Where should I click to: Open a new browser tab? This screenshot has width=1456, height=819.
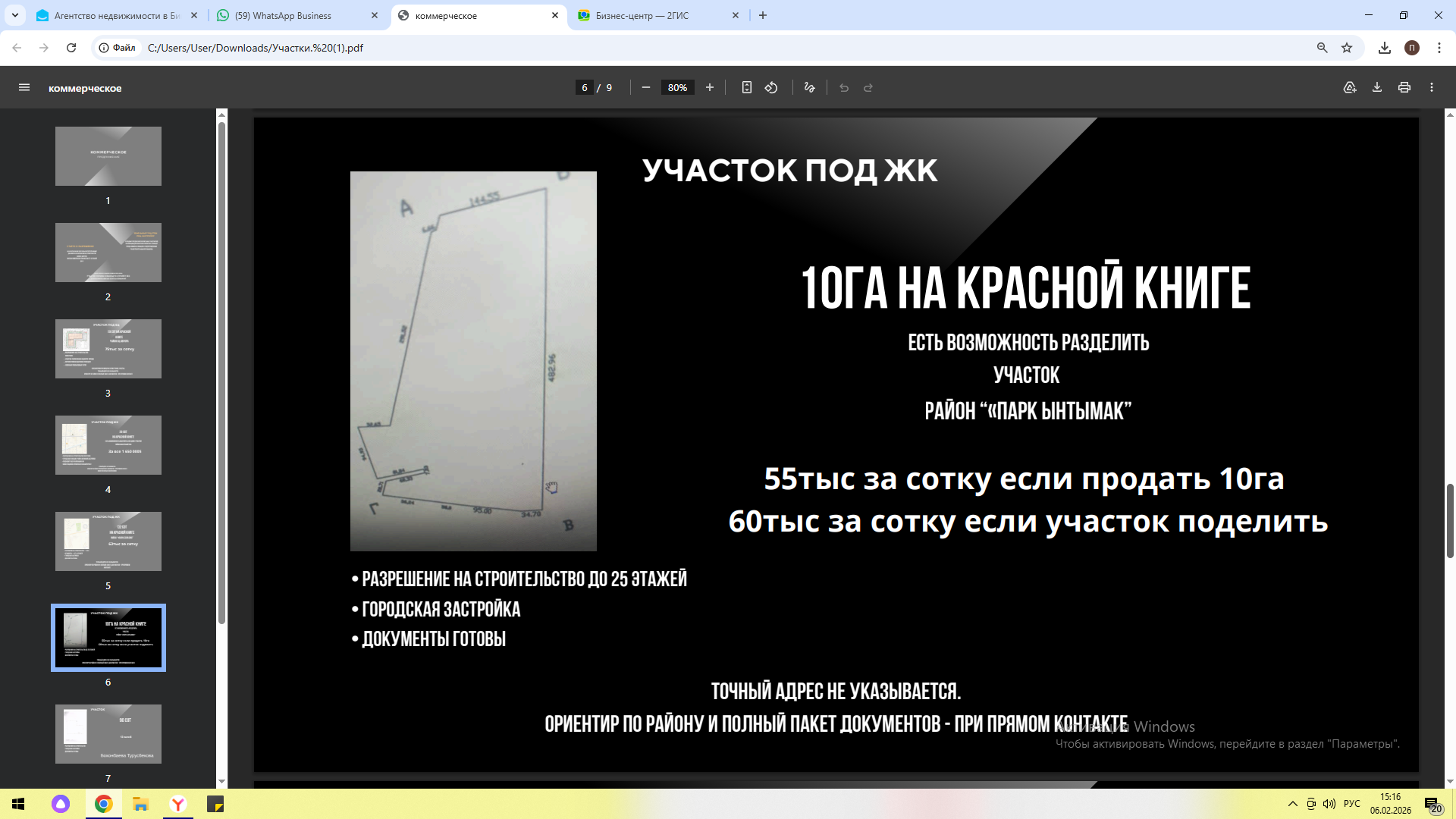763,15
